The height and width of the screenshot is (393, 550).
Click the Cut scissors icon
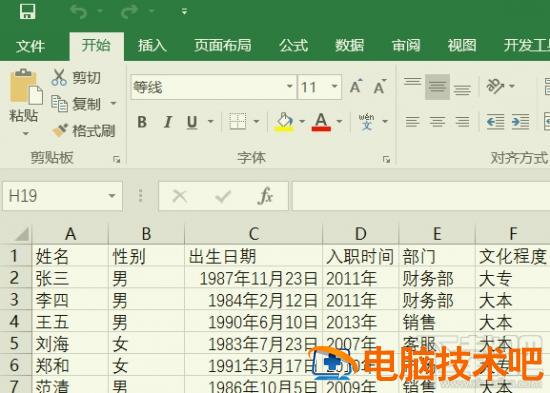coord(59,78)
